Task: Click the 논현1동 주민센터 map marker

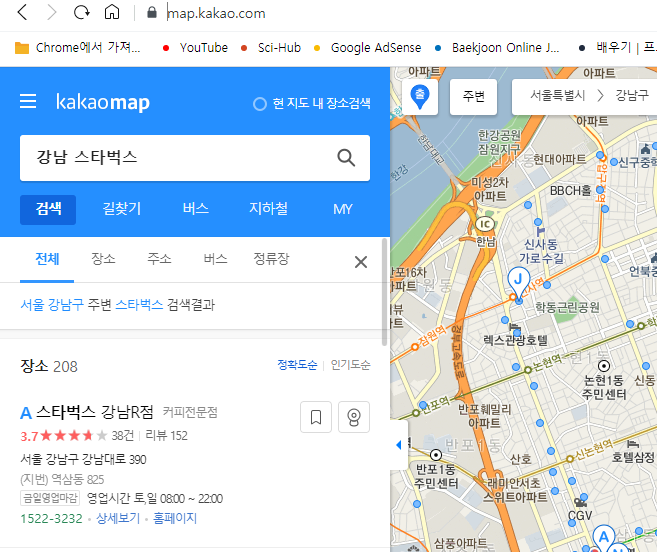Action: pyautogui.click(x=603, y=366)
